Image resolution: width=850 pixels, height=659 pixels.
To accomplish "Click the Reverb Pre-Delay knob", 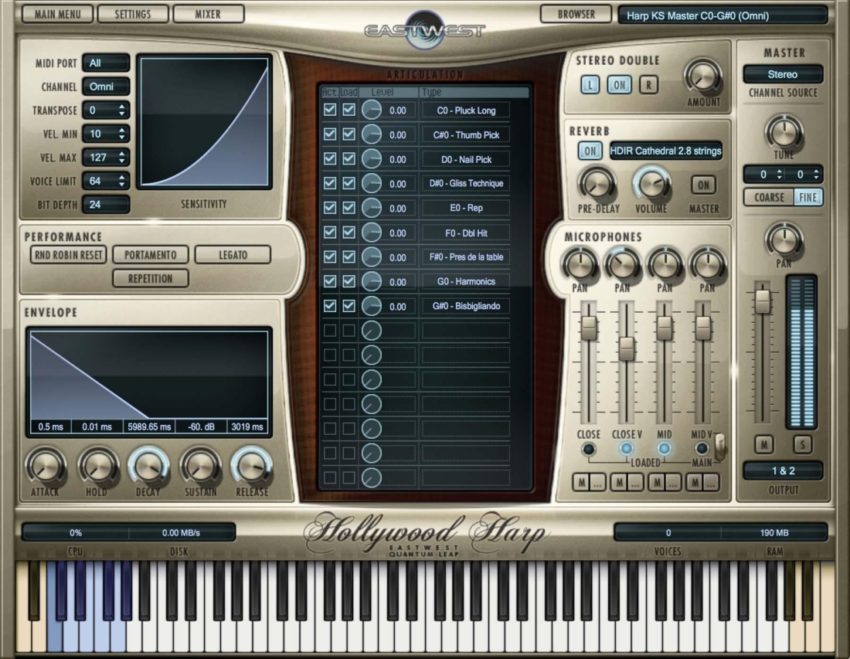I will point(597,184).
